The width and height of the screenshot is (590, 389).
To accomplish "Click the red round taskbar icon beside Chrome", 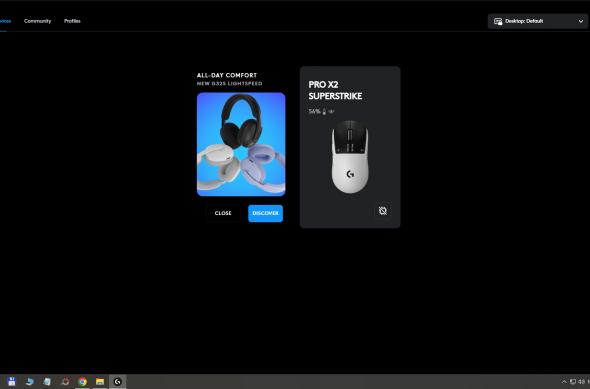I will click(65, 381).
